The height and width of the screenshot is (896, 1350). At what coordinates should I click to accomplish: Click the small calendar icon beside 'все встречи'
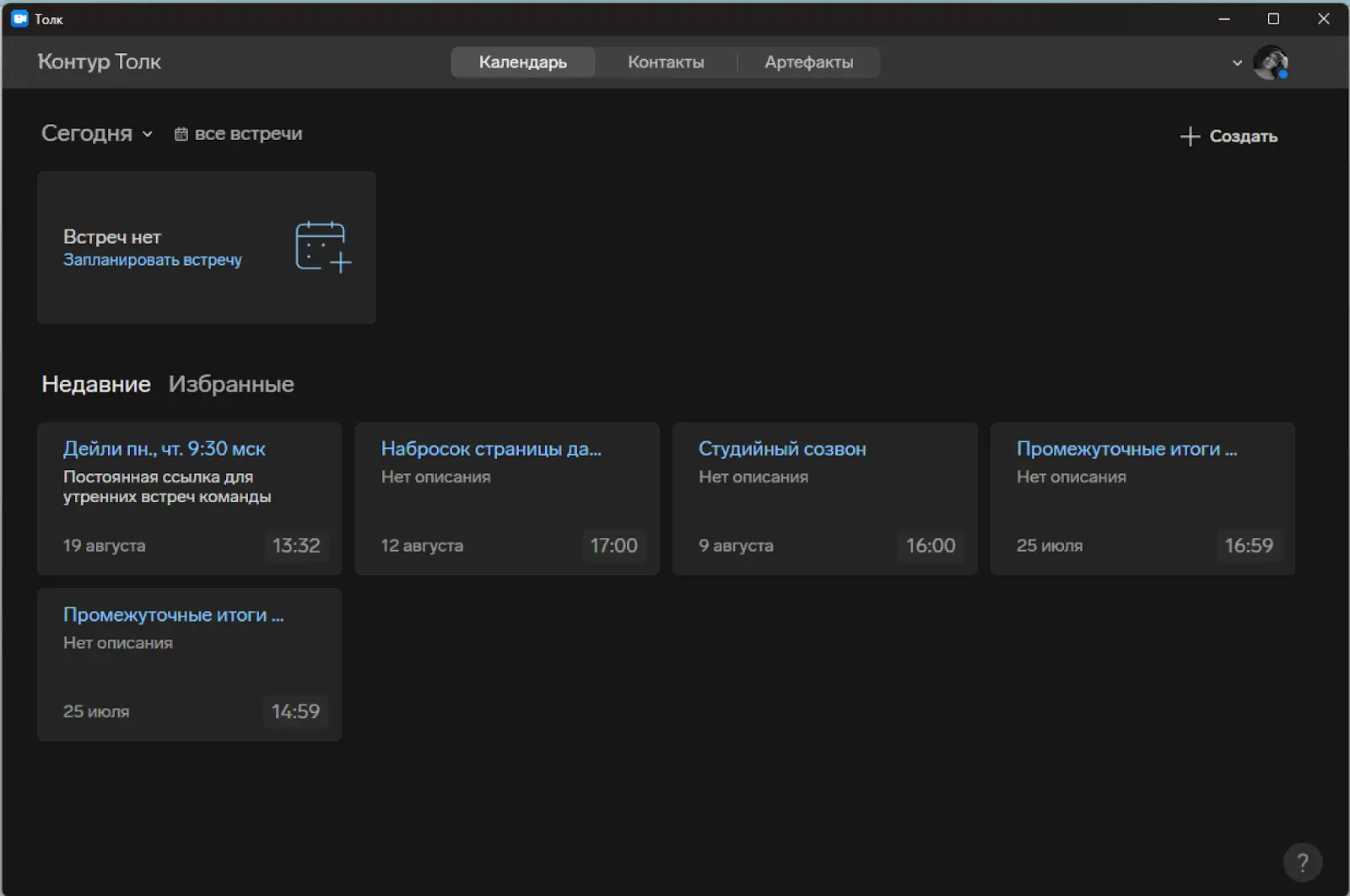coord(181,134)
